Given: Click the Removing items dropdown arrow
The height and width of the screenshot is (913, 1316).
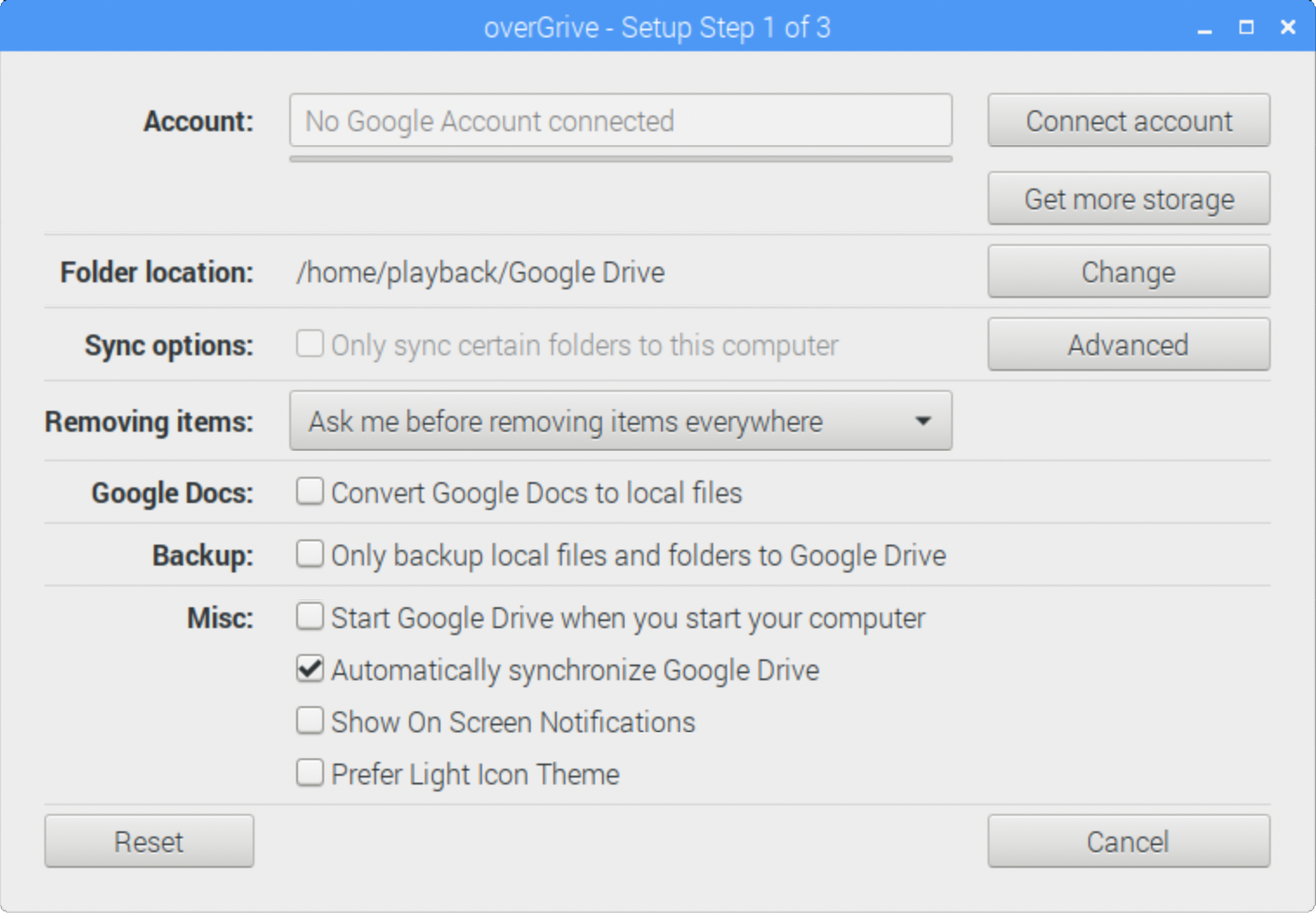Looking at the screenshot, I should pyautogui.click(x=923, y=421).
